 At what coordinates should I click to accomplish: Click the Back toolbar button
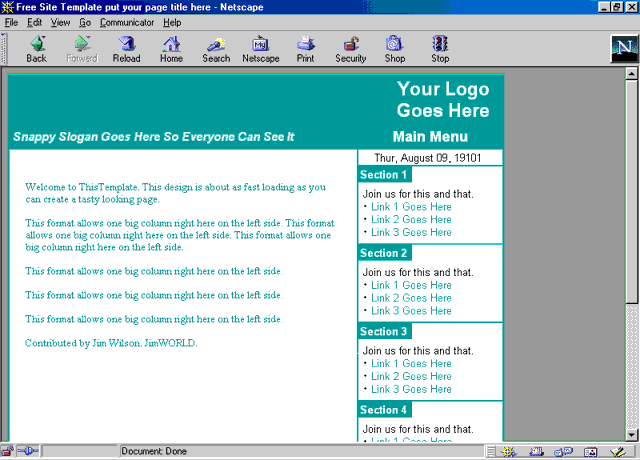coord(36,49)
